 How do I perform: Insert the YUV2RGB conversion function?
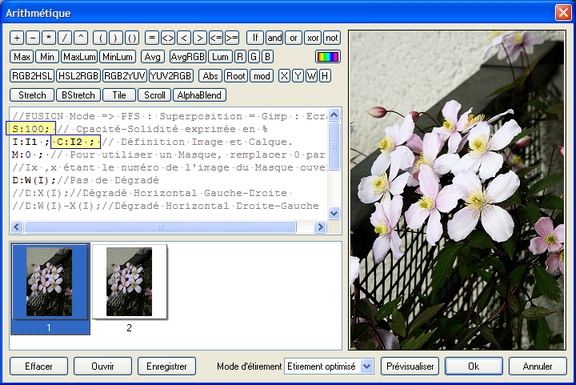tap(171, 76)
